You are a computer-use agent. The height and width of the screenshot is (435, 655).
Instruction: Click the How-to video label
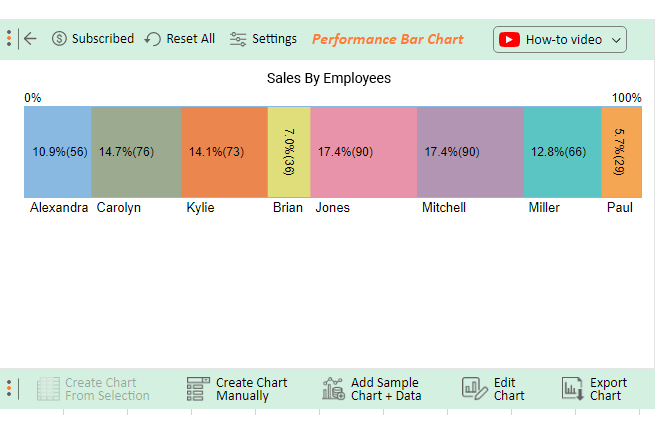click(564, 40)
